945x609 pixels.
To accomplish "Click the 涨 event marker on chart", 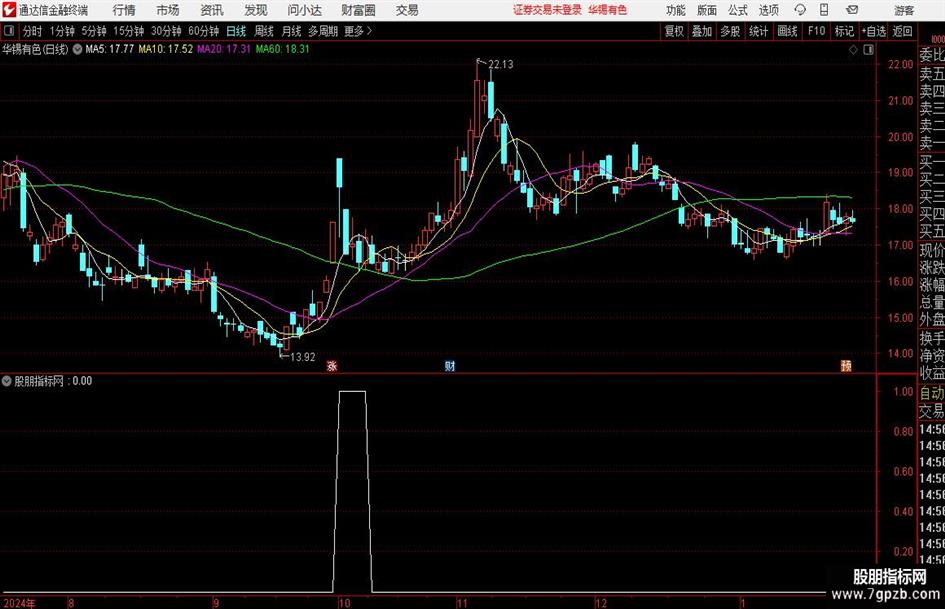I will [x=331, y=365].
